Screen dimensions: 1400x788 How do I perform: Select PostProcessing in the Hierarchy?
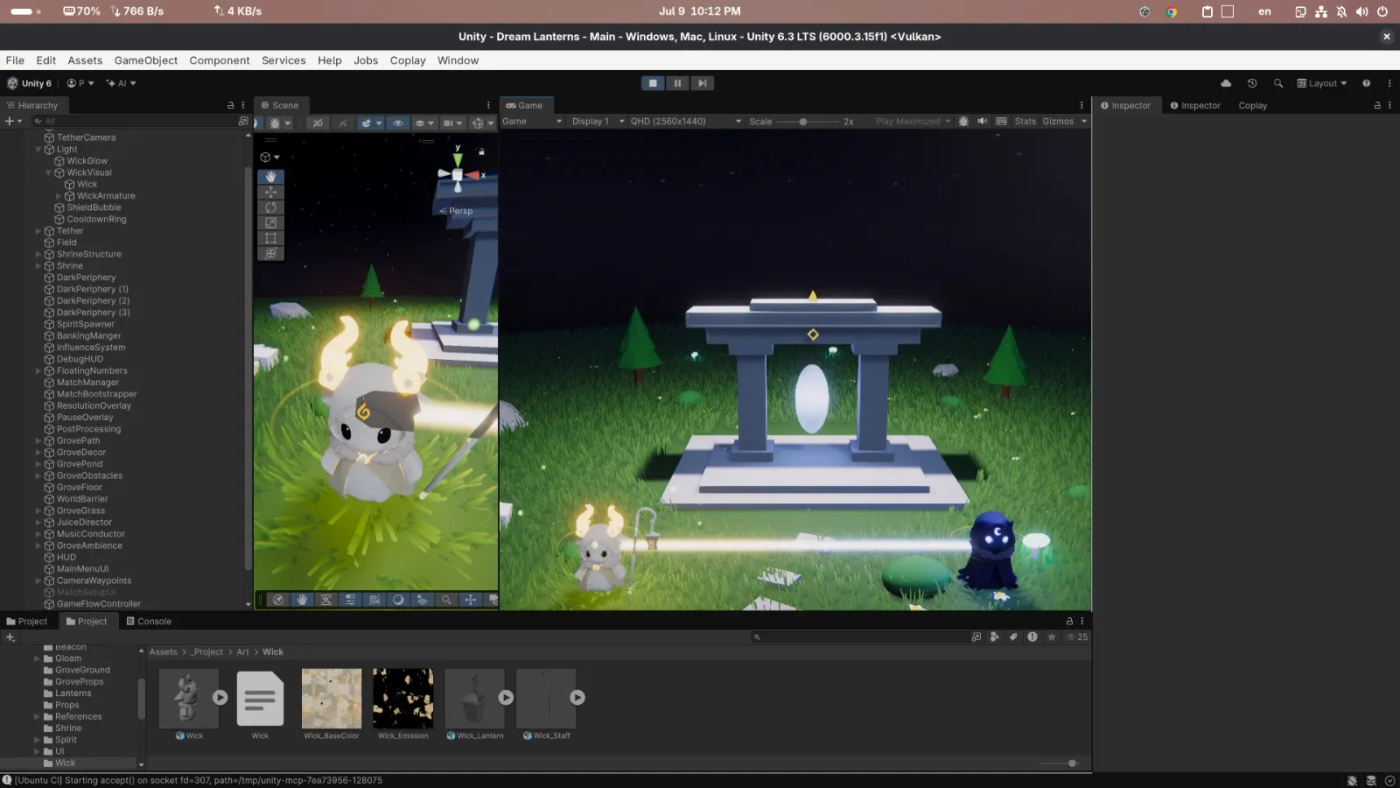coord(88,429)
